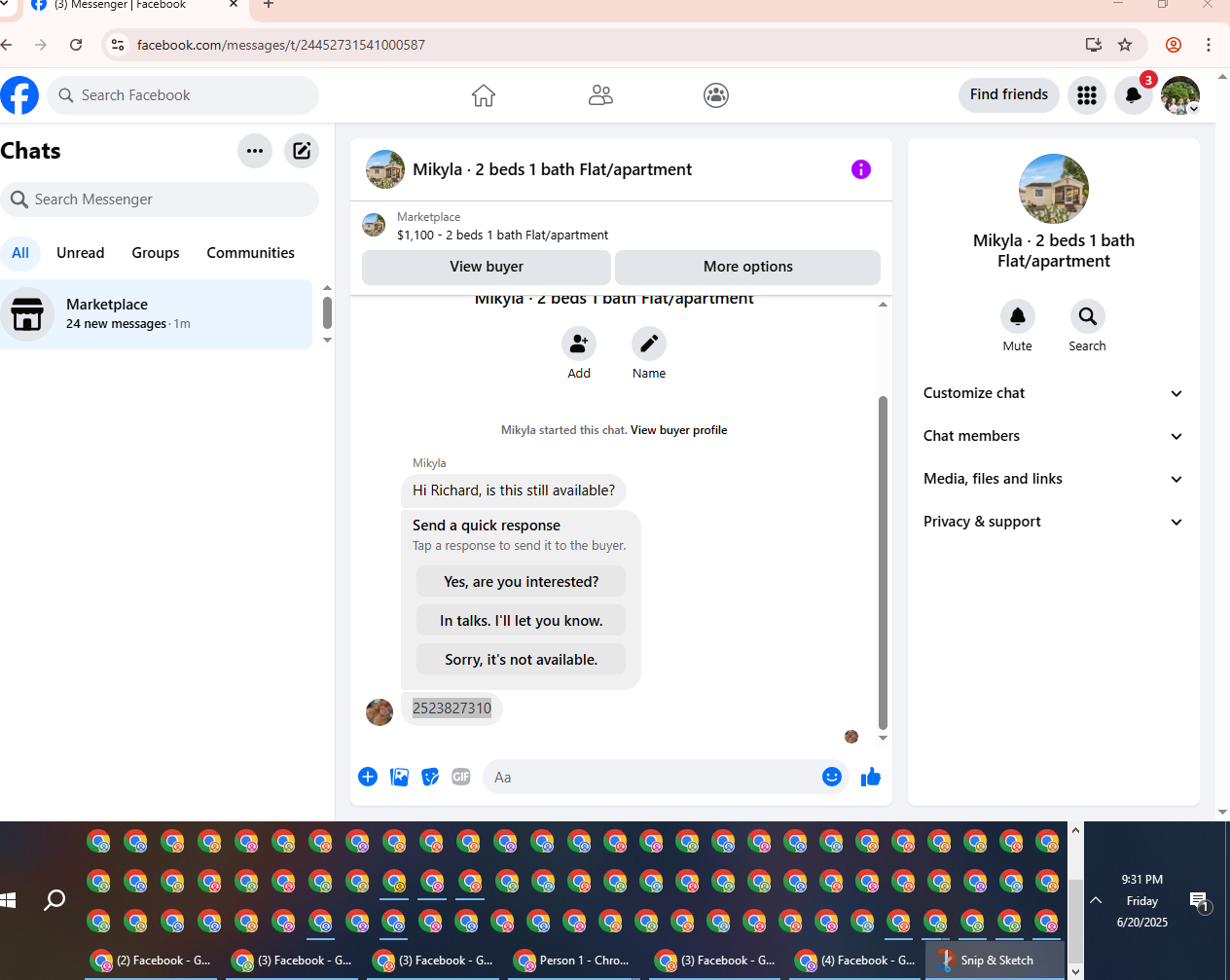Open the notifications bell icon
Screen dimensions: 1230x980
tap(1134, 95)
